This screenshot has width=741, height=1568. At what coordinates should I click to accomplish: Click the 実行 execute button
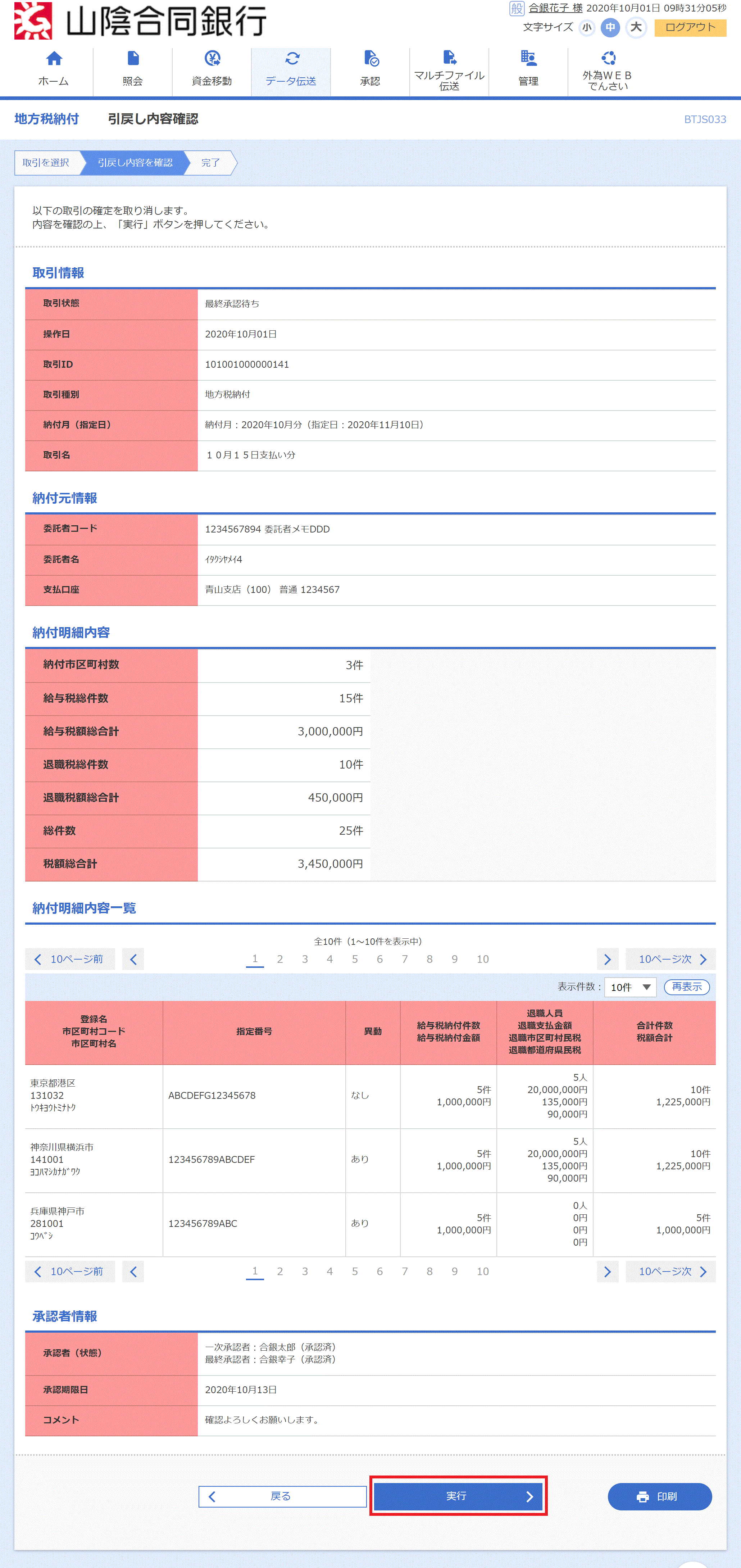pyautogui.click(x=458, y=1496)
